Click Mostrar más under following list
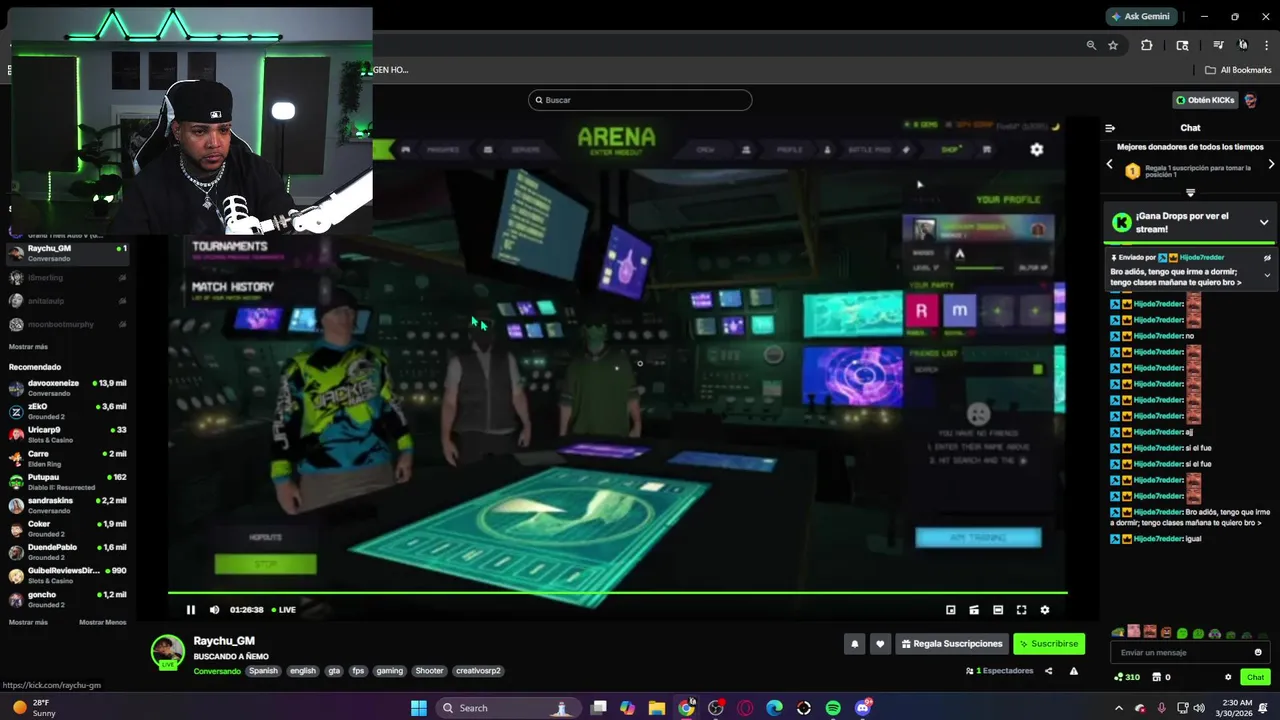This screenshot has height=720, width=1280. [x=28, y=346]
